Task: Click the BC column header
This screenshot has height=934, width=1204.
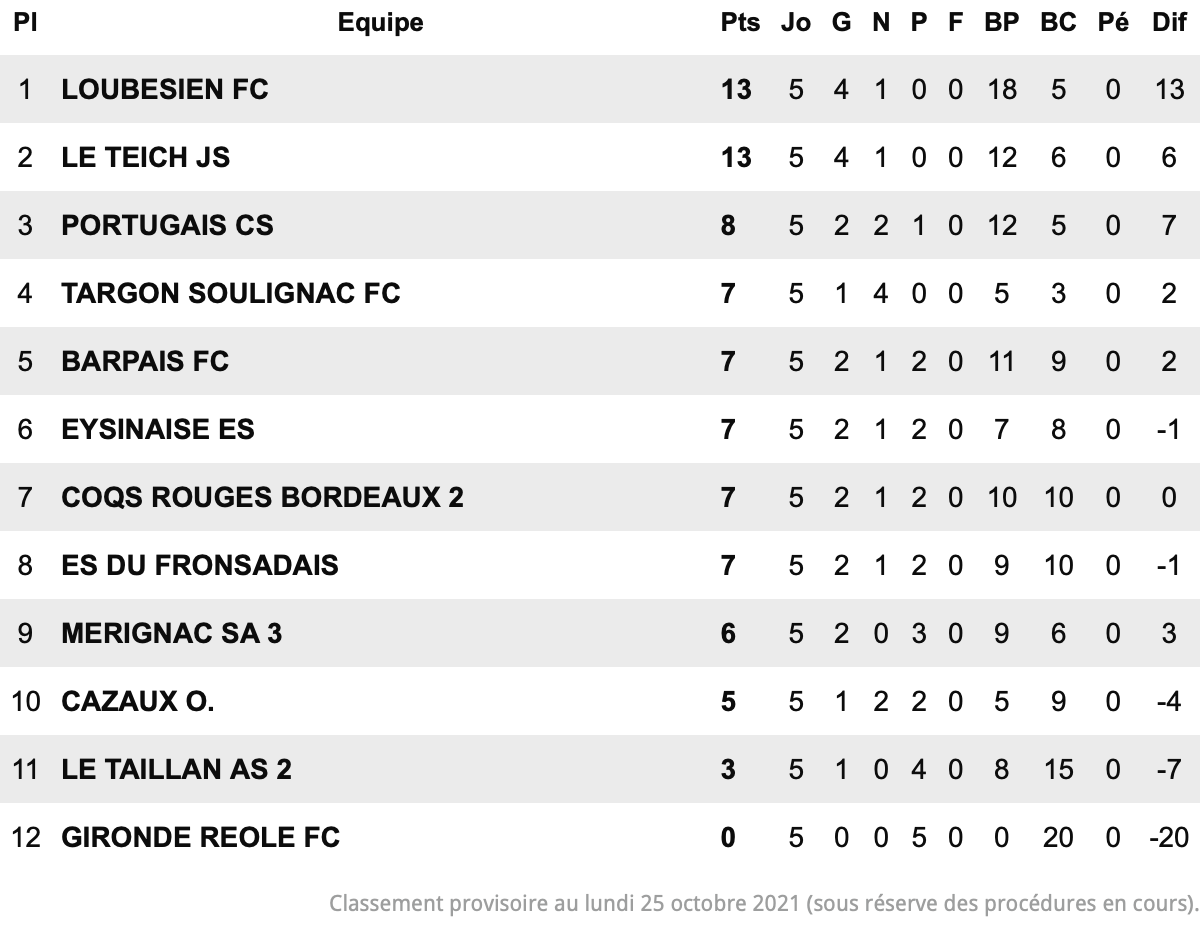Action: 1058,23
